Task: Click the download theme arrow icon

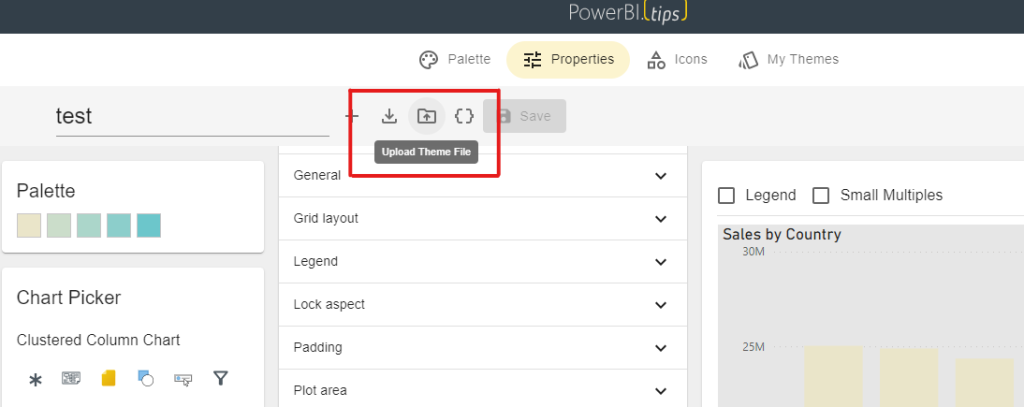Action: tap(389, 116)
